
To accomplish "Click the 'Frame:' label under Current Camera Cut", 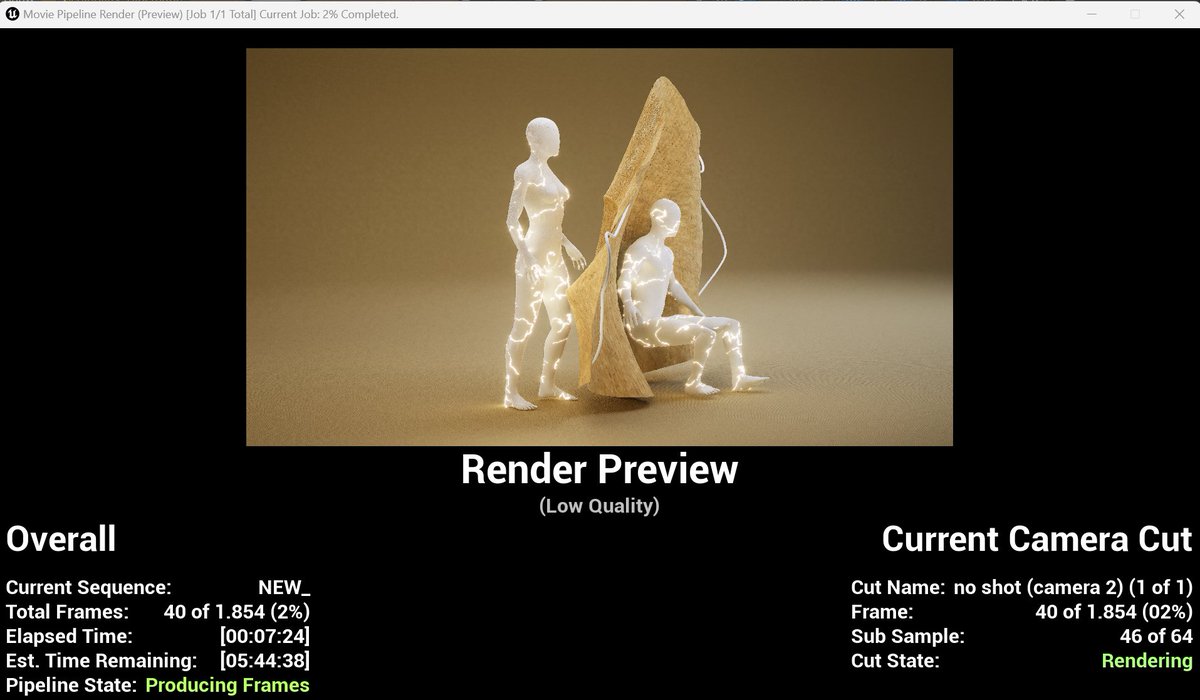I will [882, 611].
